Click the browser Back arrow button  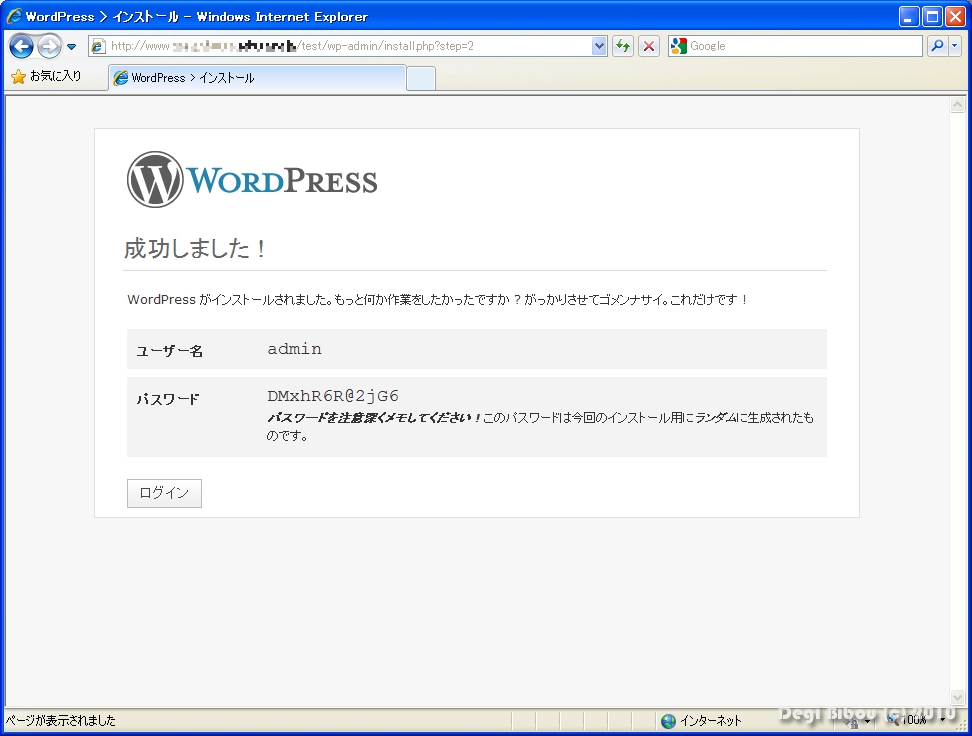pyautogui.click(x=21, y=46)
